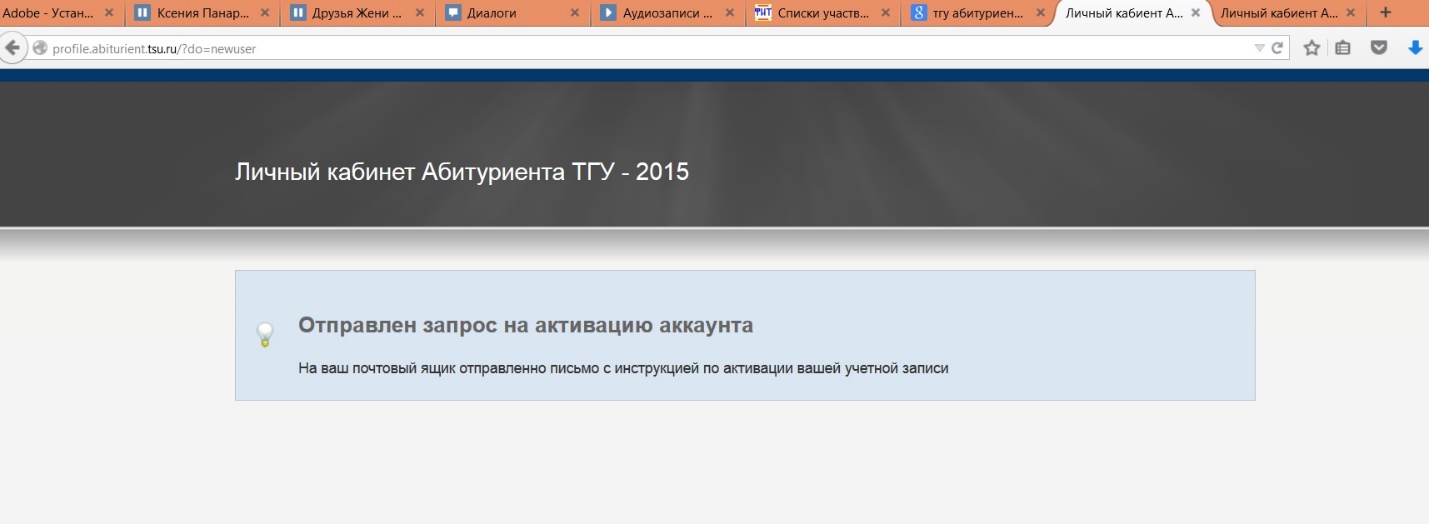This screenshot has height=524, width=1429.
Task: Switch to the Списки участв... tab
Action: tap(822, 13)
